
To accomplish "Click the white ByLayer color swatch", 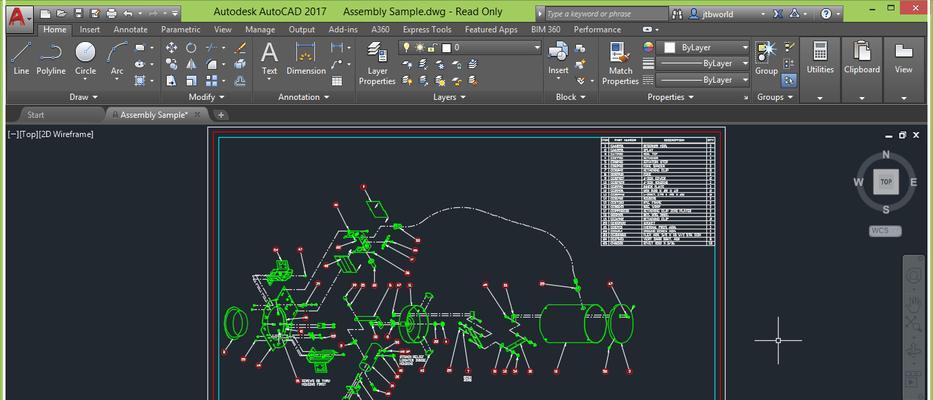I will click(x=669, y=48).
